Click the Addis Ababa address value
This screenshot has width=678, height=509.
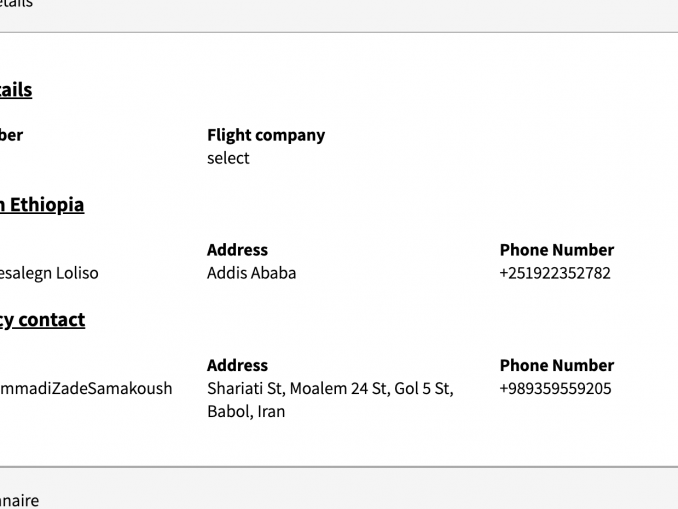(x=251, y=273)
